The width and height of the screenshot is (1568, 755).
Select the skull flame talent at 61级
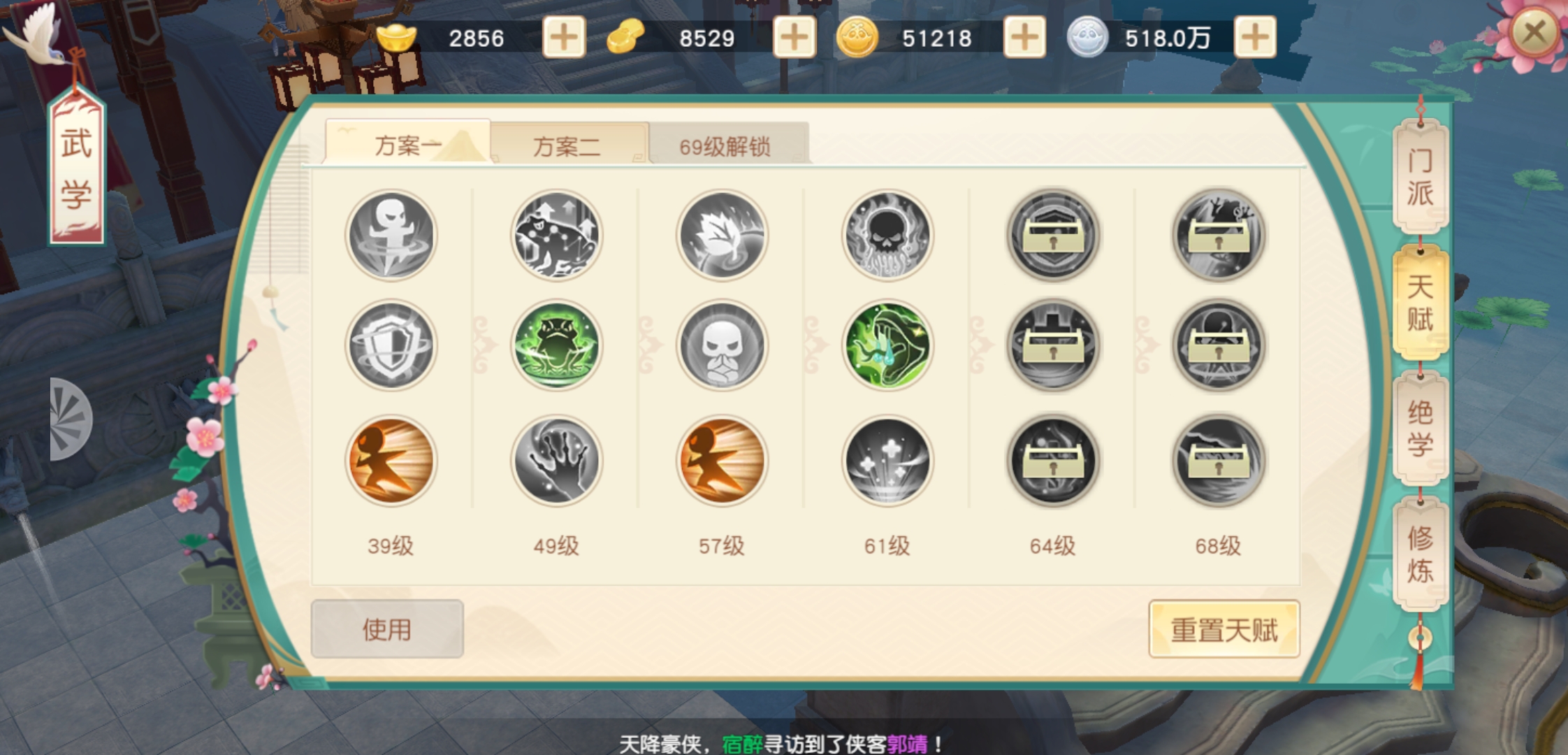click(x=887, y=235)
